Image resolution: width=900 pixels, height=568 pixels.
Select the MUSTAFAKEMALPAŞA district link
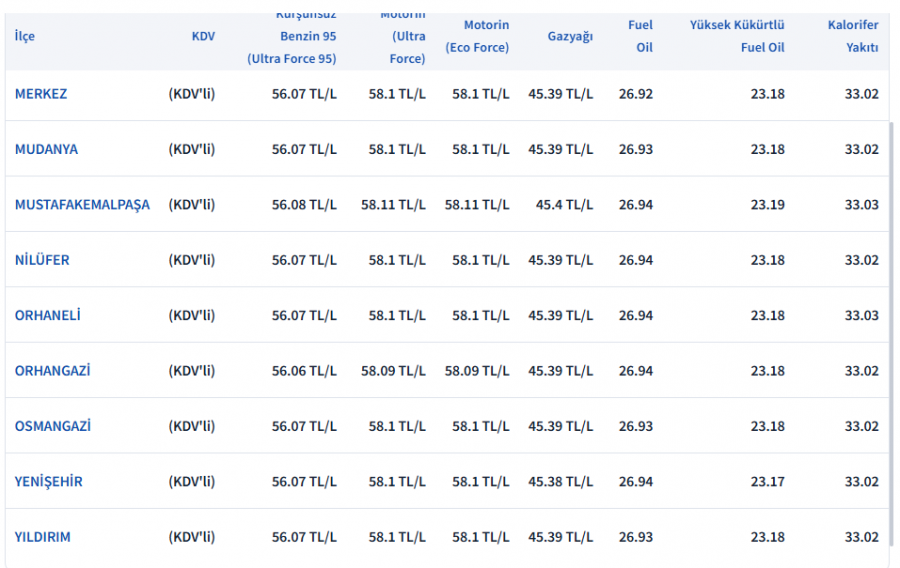[x=82, y=205]
